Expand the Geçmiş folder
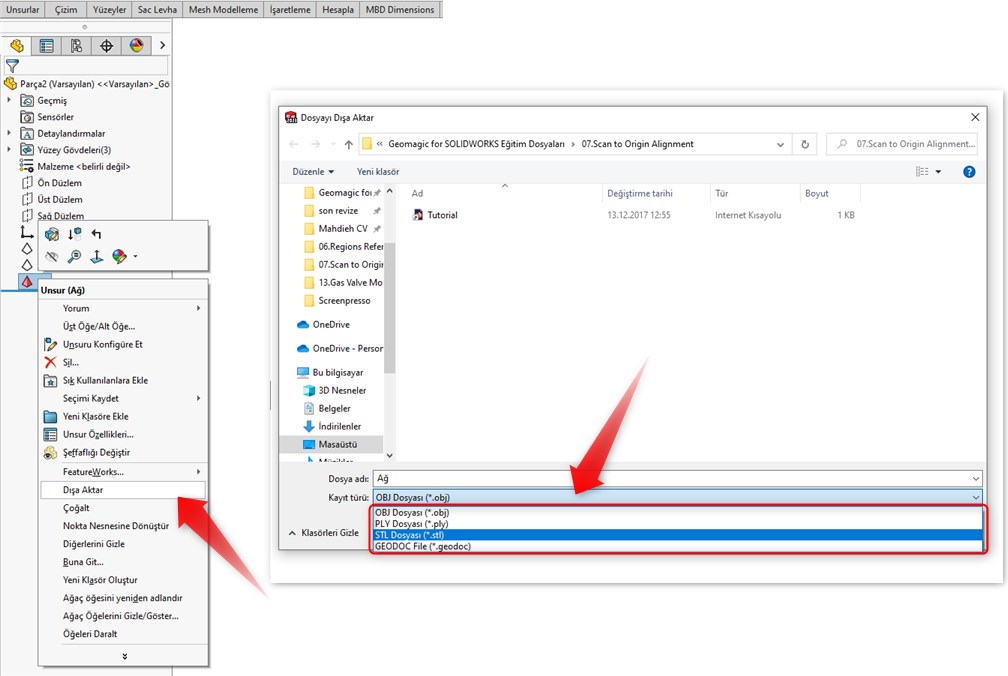1008x676 pixels. pyautogui.click(x=9, y=100)
